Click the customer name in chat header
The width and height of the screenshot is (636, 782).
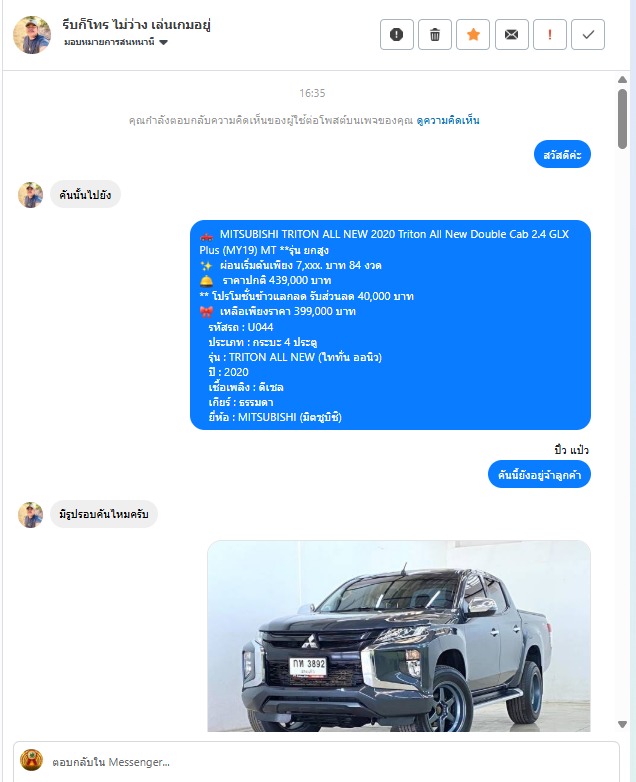click(136, 24)
